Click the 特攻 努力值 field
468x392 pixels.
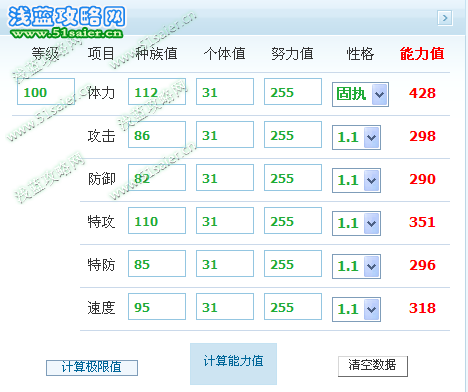293,221
